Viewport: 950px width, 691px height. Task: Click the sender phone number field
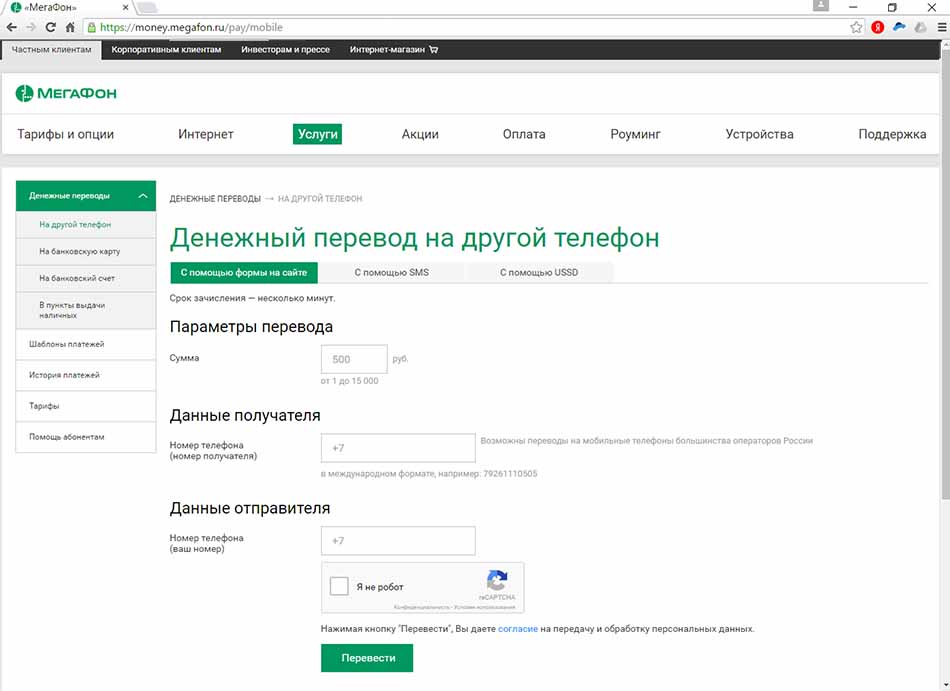click(x=398, y=541)
